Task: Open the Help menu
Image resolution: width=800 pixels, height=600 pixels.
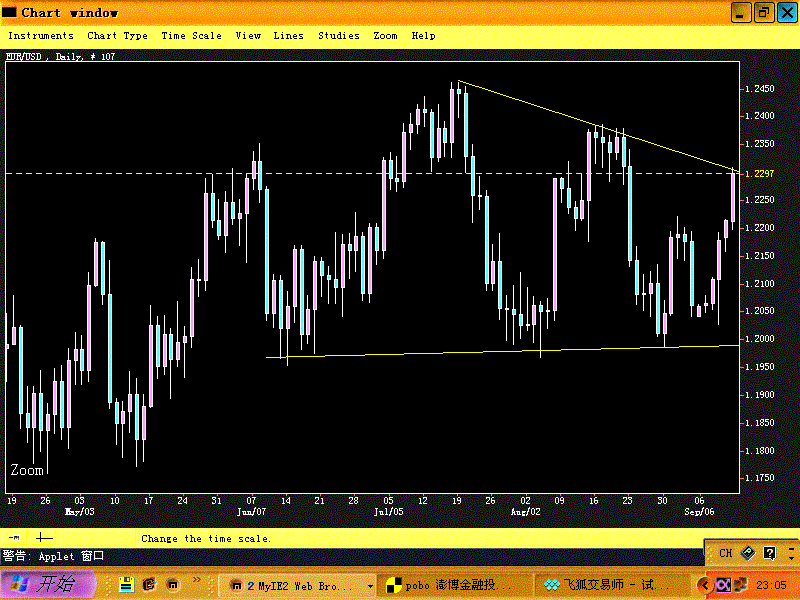Action: (x=423, y=35)
